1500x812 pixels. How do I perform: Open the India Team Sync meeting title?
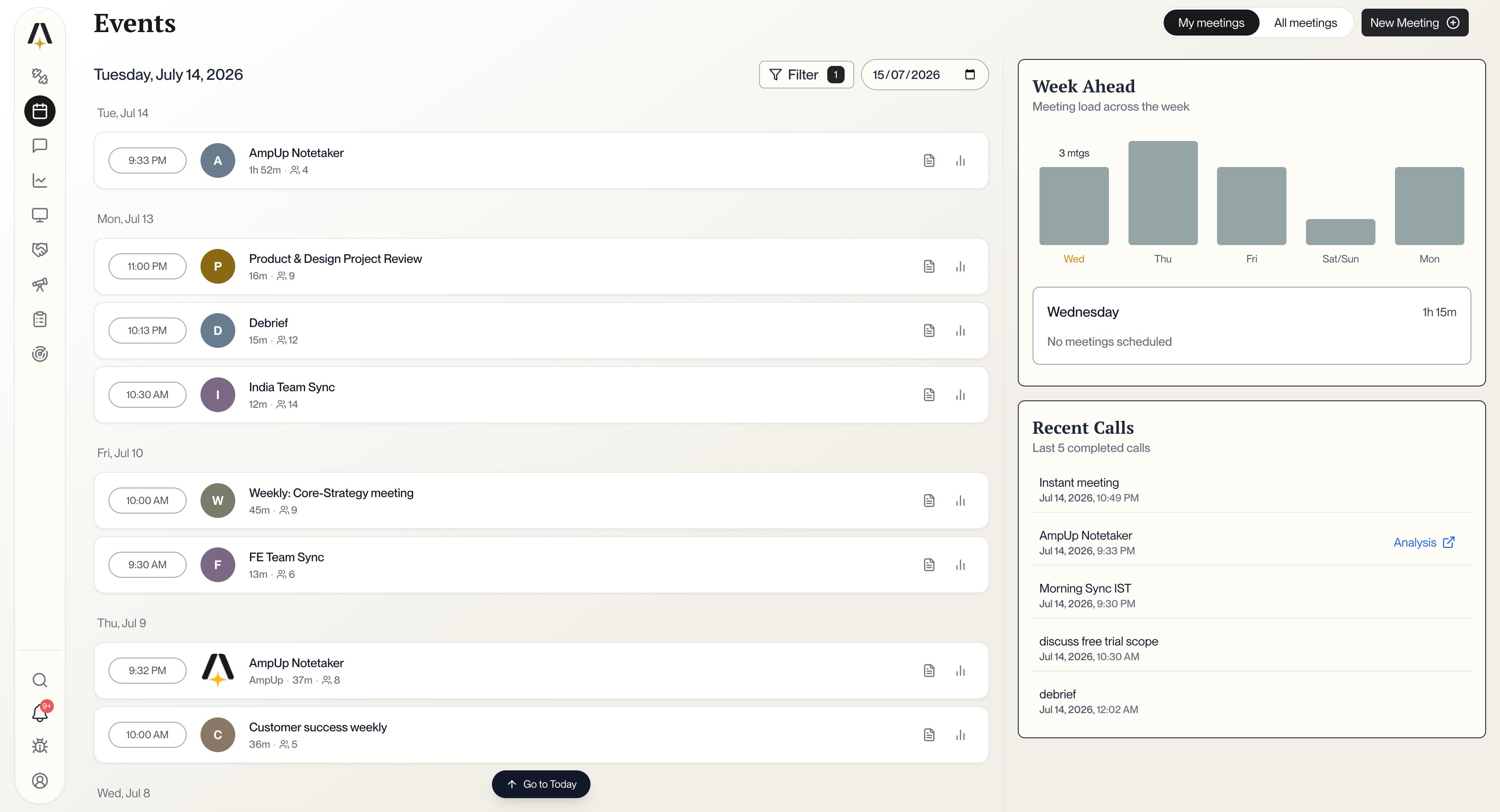click(292, 387)
